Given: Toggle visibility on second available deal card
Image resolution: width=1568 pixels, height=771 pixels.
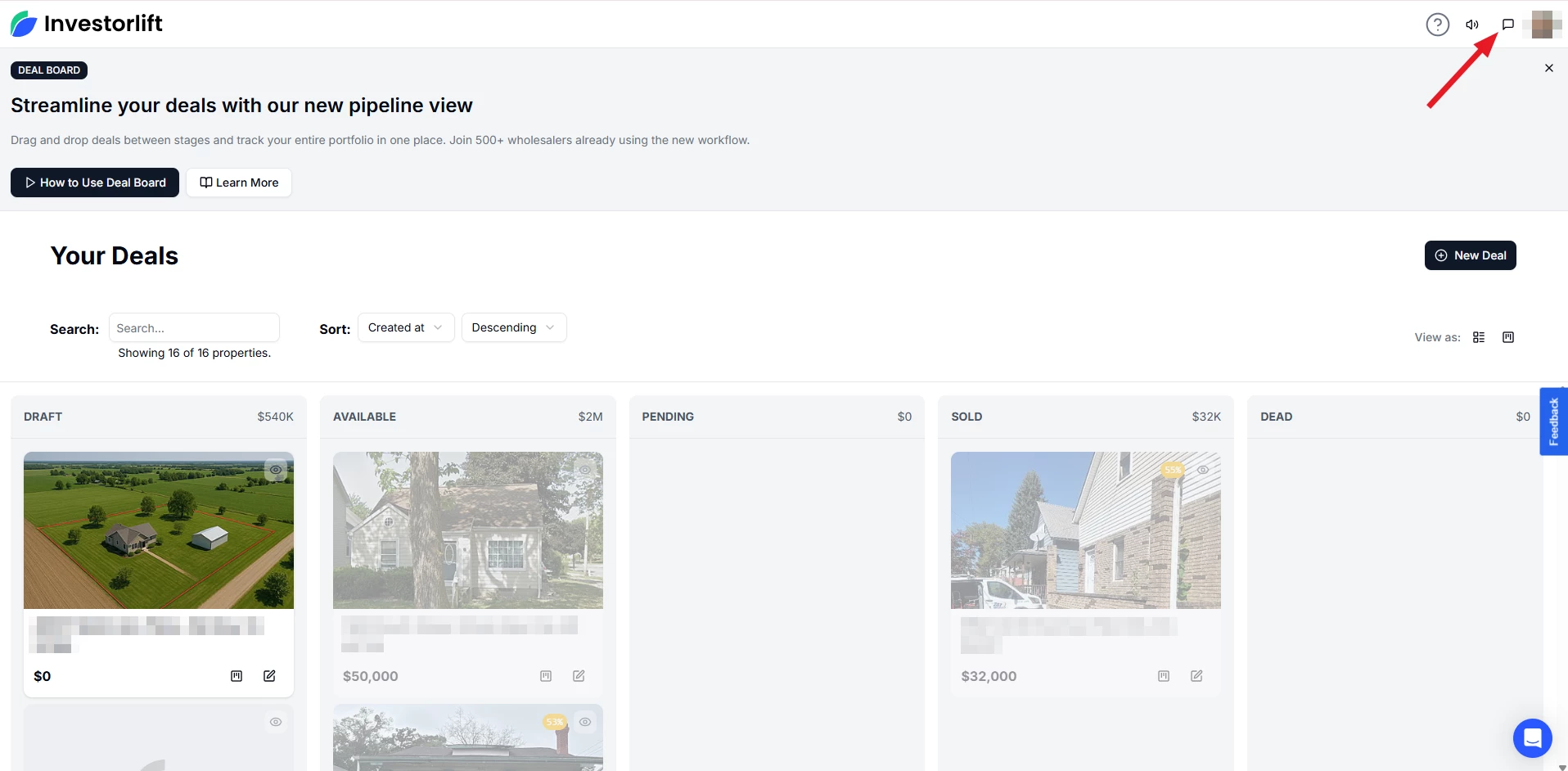Looking at the screenshot, I should tap(585, 722).
